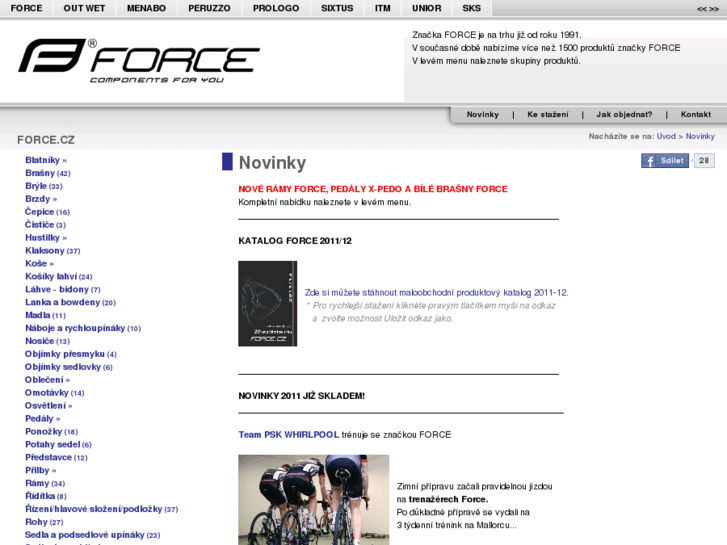This screenshot has width=727, height=545.
Task: Open the Klaksony (37) category
Action: click(52, 251)
